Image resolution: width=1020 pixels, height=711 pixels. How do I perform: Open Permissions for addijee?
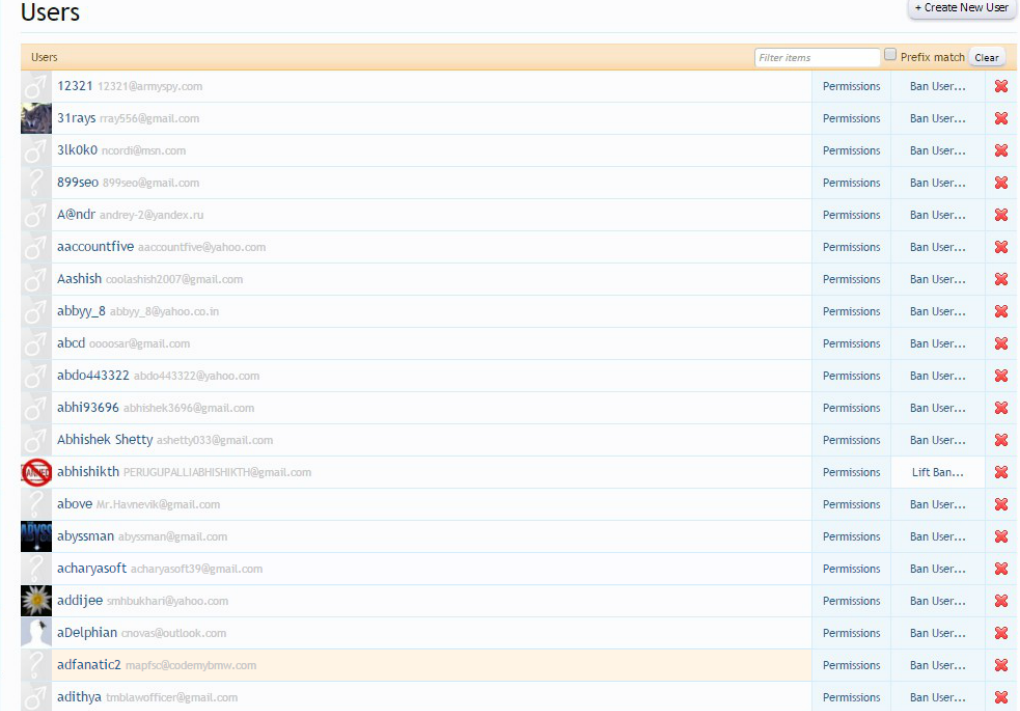[852, 601]
